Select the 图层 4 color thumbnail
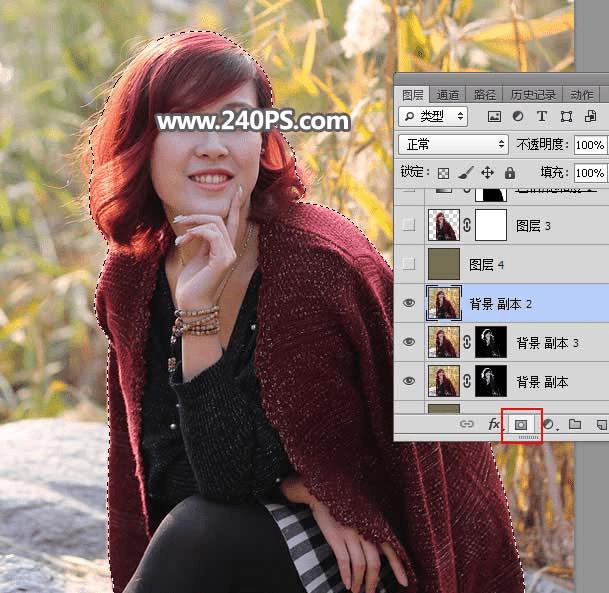 [444, 264]
